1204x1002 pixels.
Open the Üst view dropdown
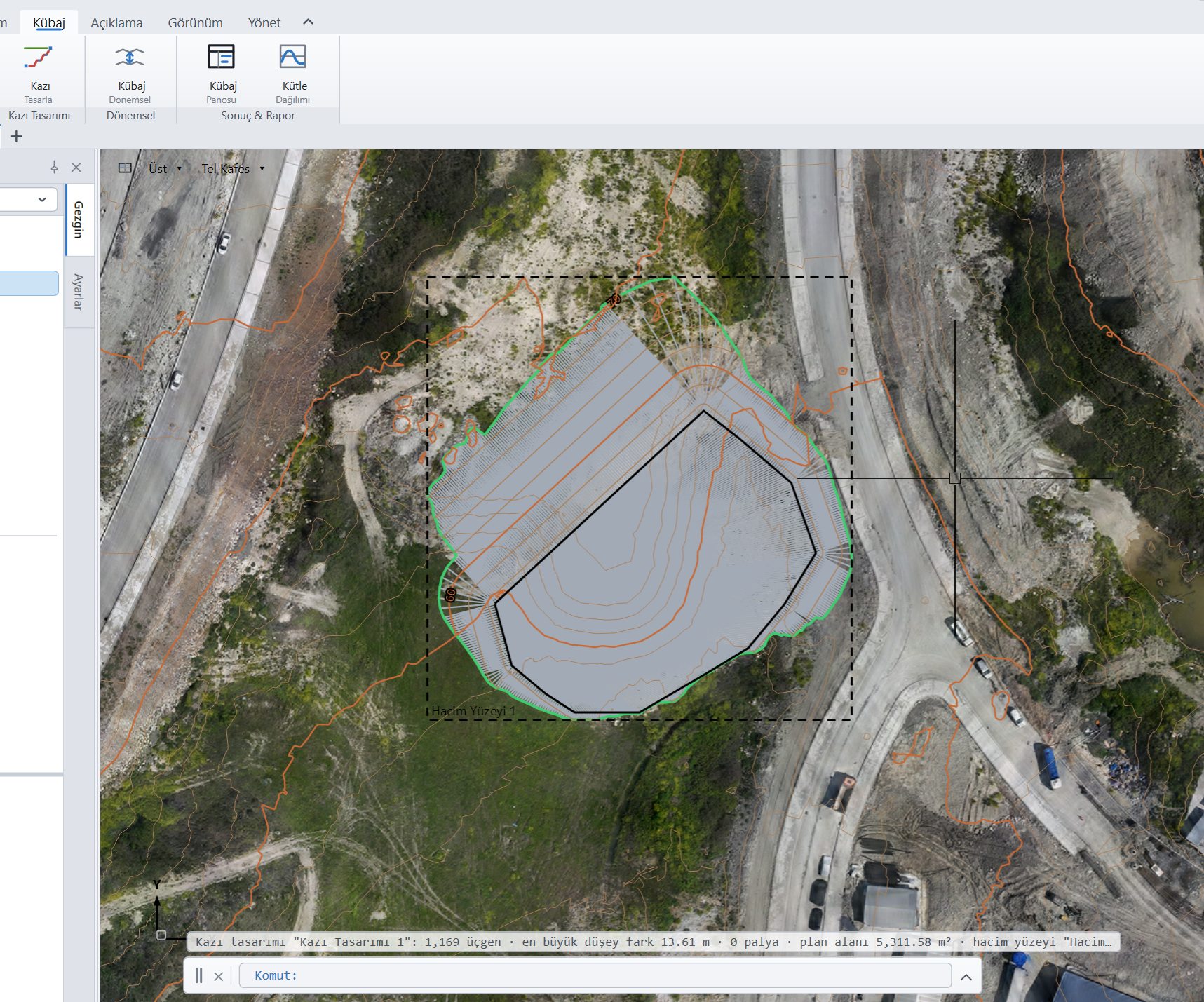pos(165,168)
